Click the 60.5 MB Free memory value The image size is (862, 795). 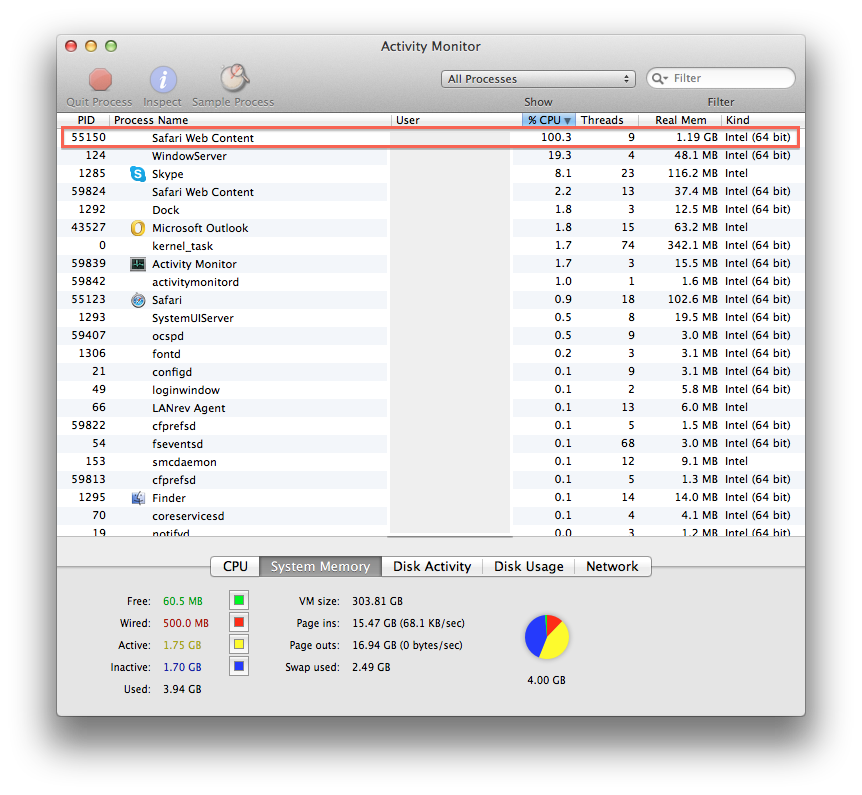[183, 601]
